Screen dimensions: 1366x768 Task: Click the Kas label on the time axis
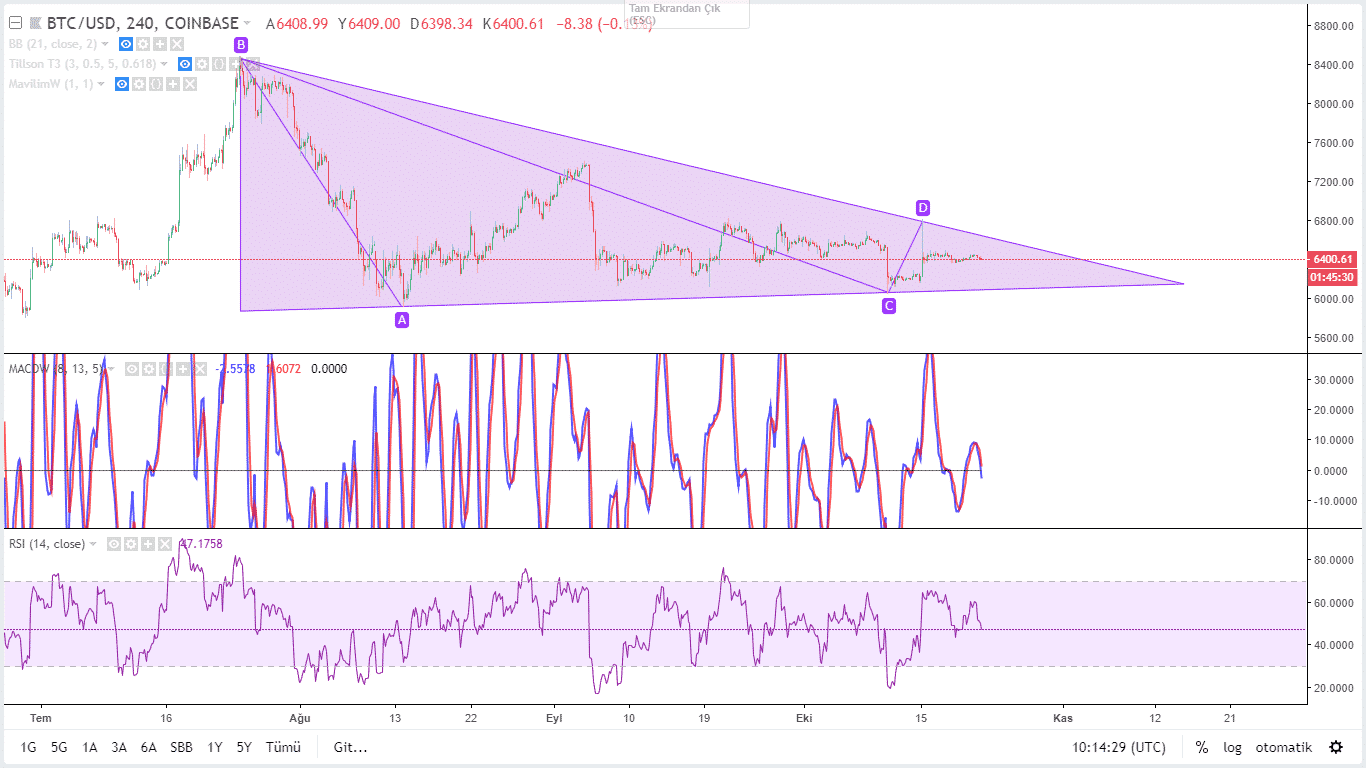click(1063, 718)
